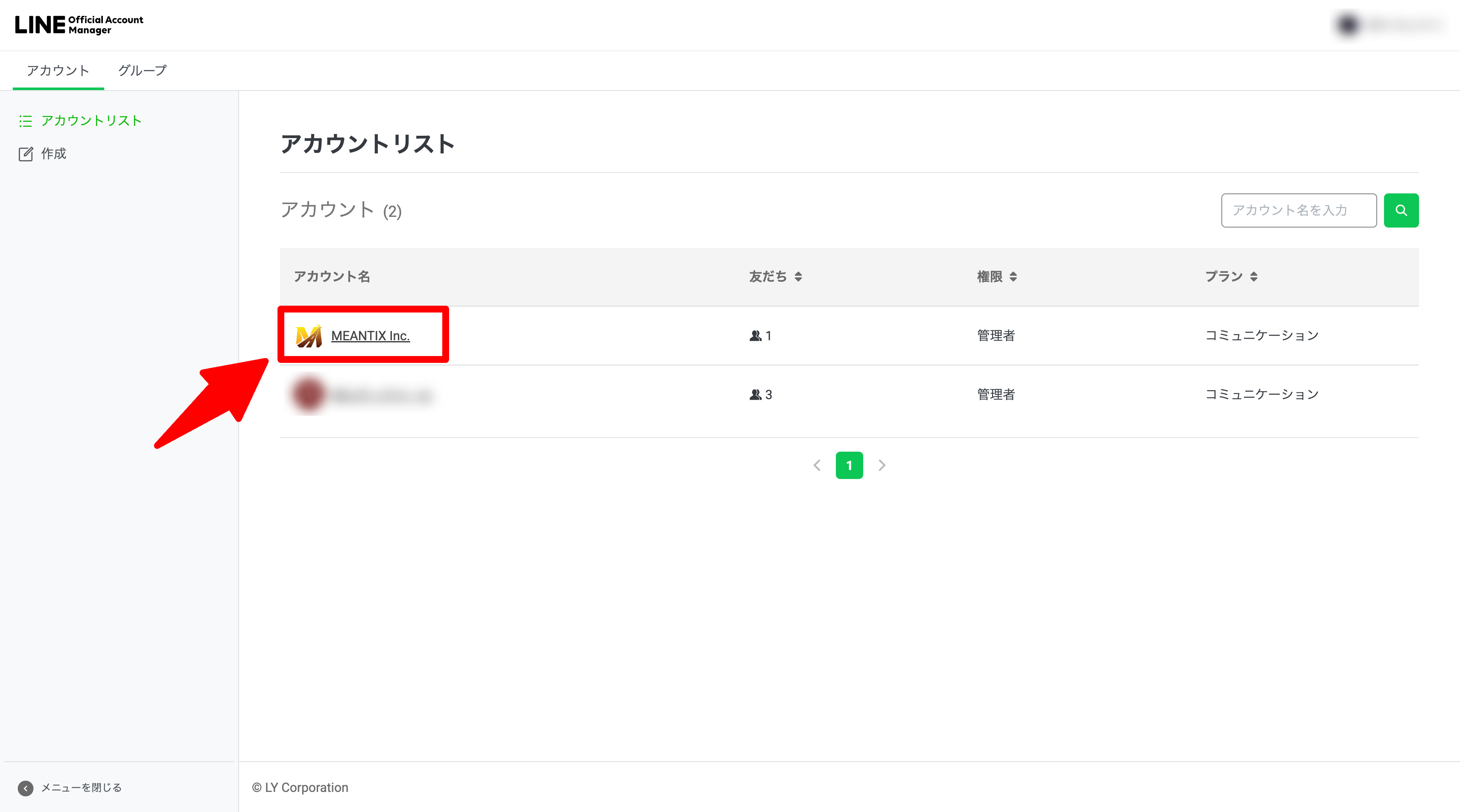Open the blurred second account row
Viewport: 1460px width, 812px height.
[363, 394]
